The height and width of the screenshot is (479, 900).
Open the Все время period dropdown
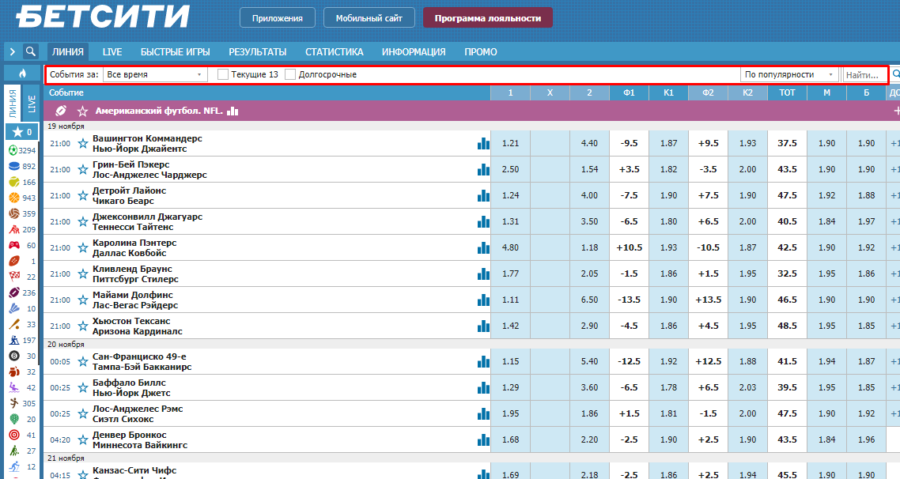pos(154,74)
